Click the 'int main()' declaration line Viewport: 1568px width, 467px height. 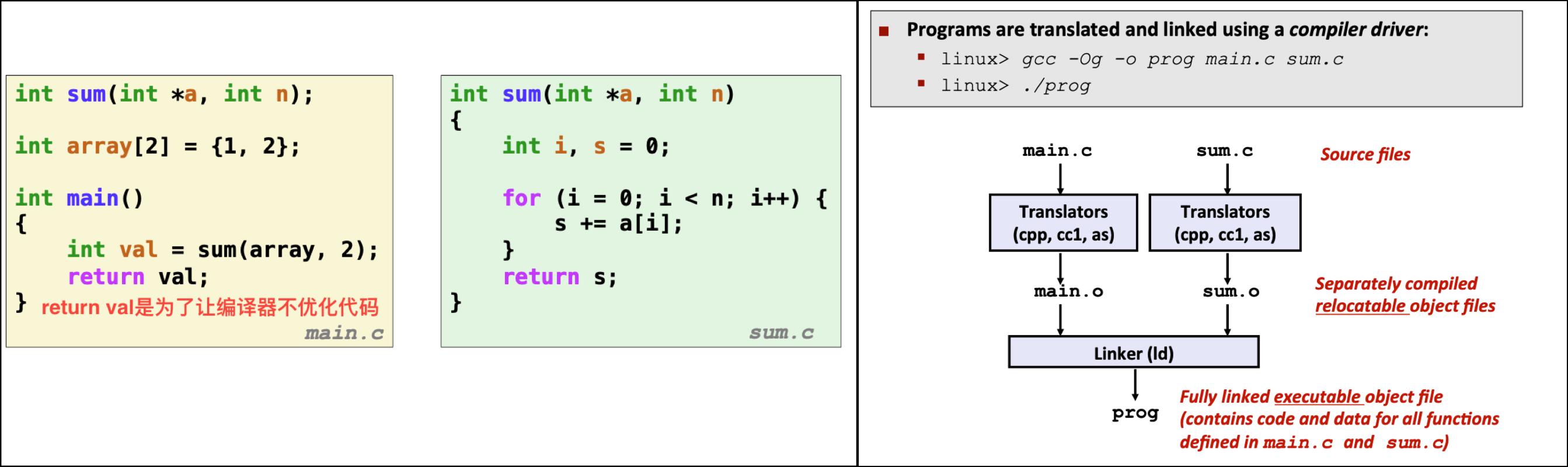click(x=79, y=198)
